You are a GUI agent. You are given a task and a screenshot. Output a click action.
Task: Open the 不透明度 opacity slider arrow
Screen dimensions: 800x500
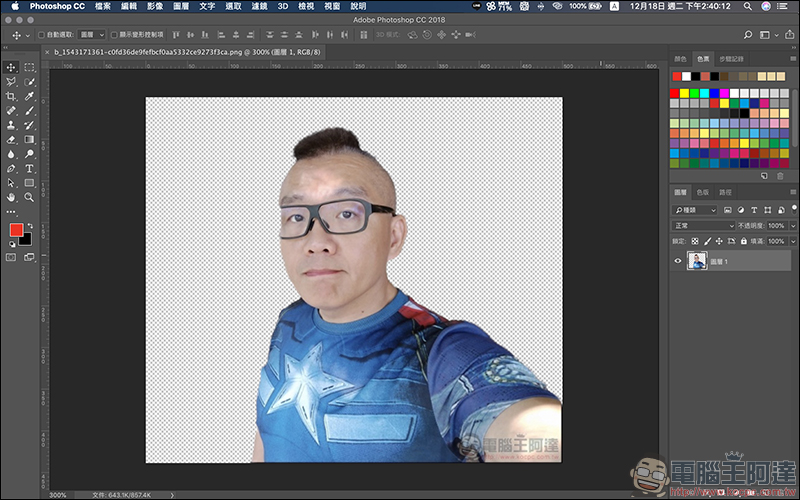coord(793,226)
